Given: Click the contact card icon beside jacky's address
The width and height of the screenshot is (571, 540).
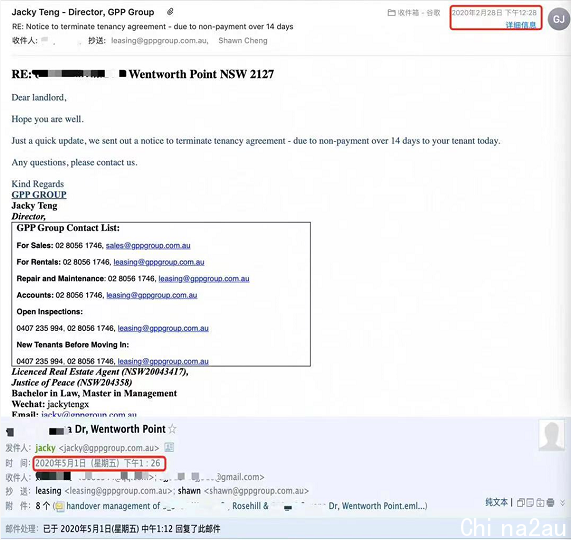Looking at the screenshot, I should 169,447.
